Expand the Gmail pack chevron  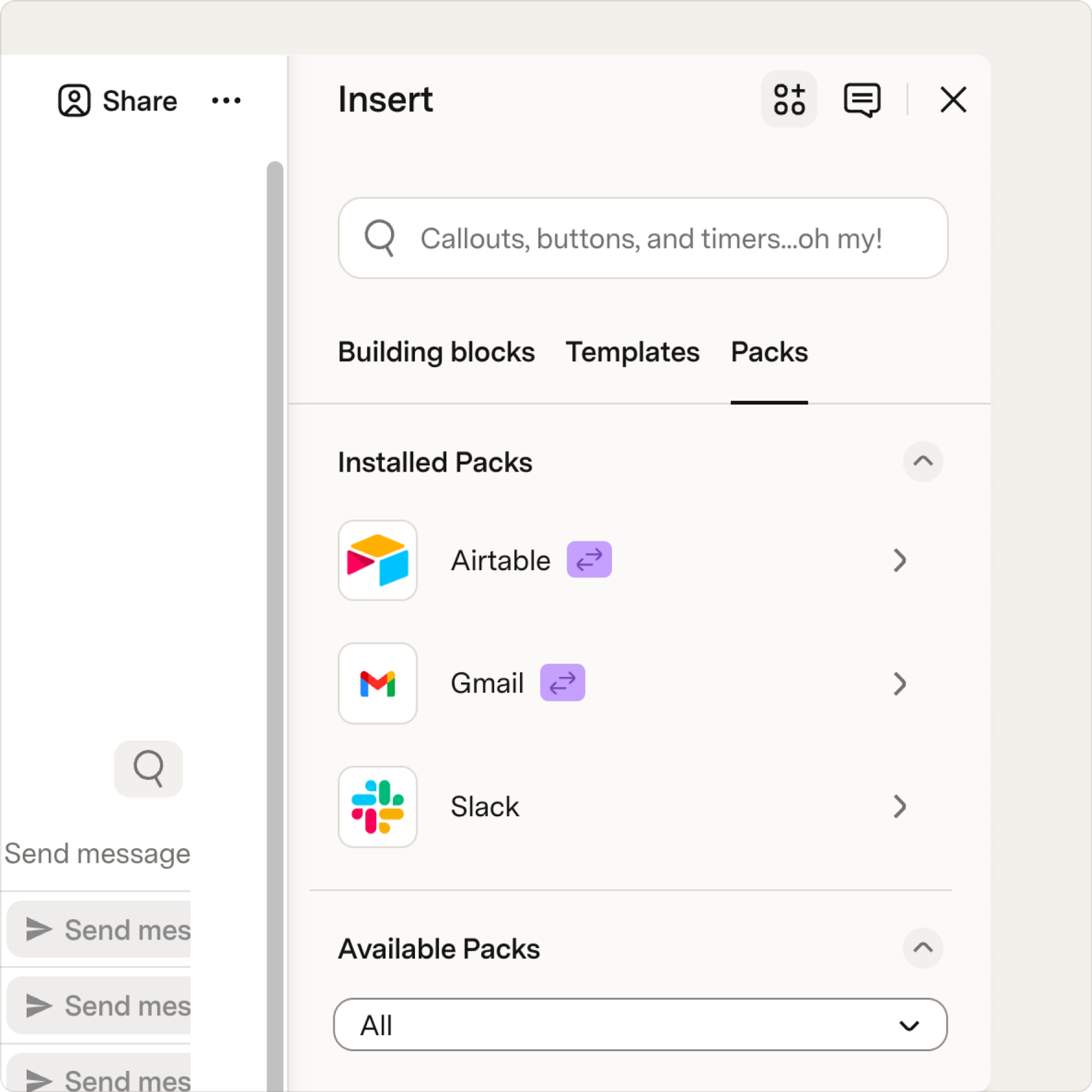(x=900, y=684)
